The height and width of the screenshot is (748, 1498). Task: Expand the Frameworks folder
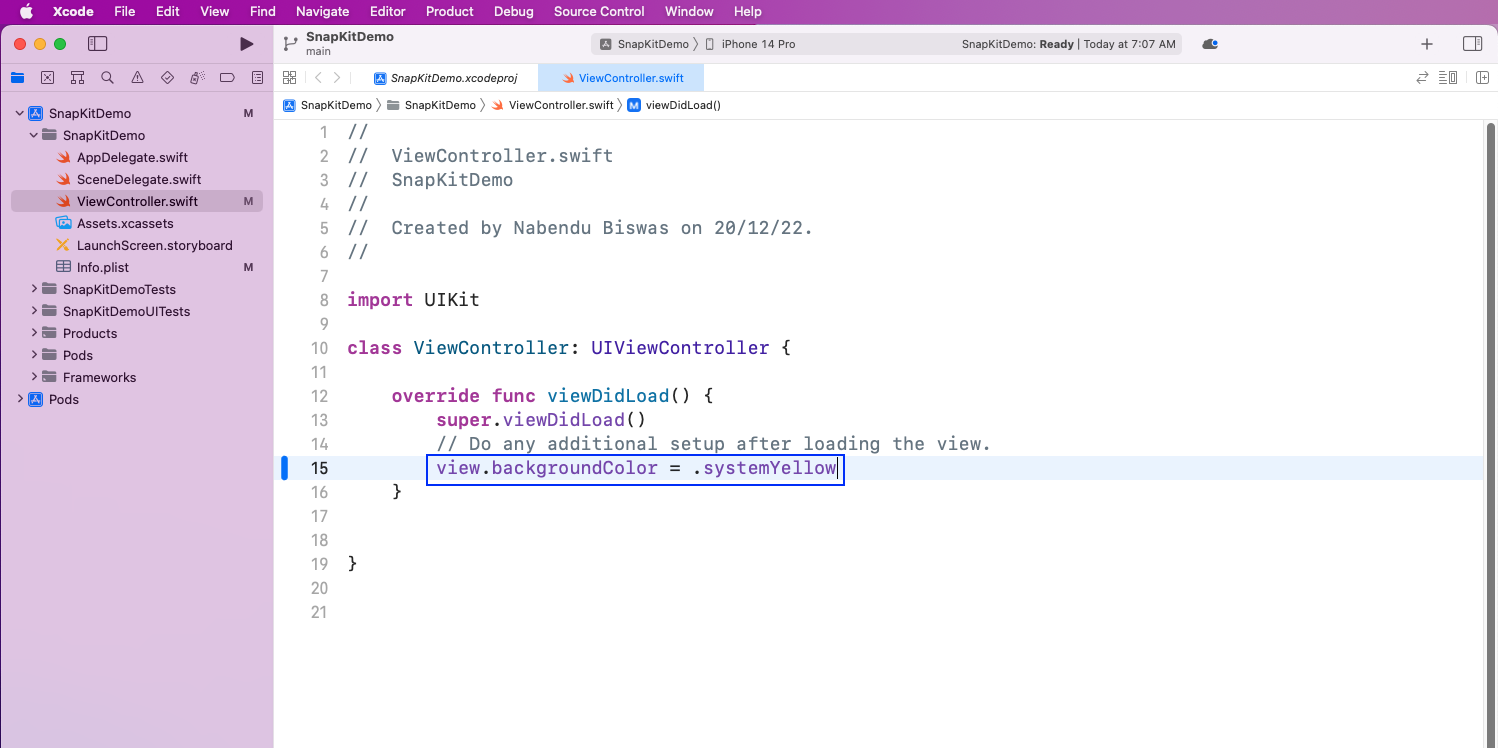click(x=34, y=377)
